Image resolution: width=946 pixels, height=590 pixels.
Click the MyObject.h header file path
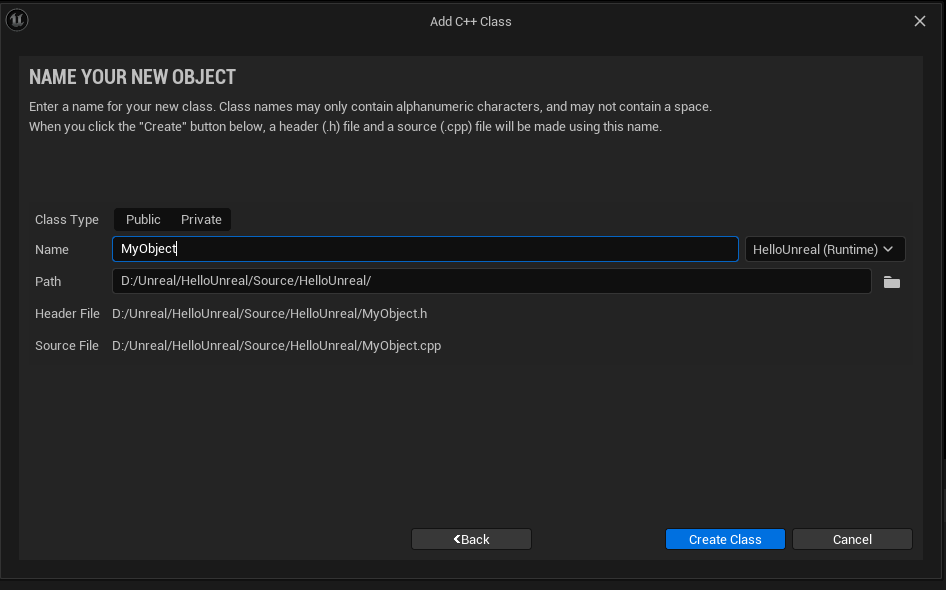(270, 314)
